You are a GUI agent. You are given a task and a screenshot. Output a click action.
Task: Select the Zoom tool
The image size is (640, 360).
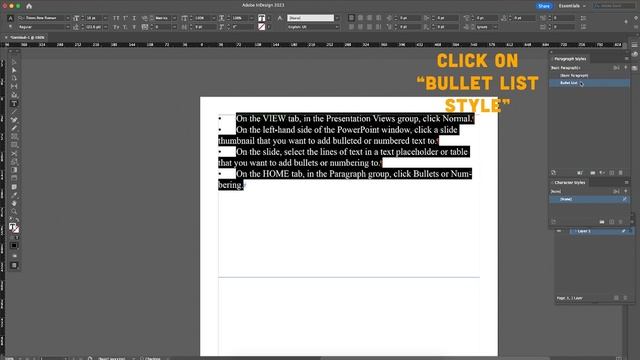point(14,211)
